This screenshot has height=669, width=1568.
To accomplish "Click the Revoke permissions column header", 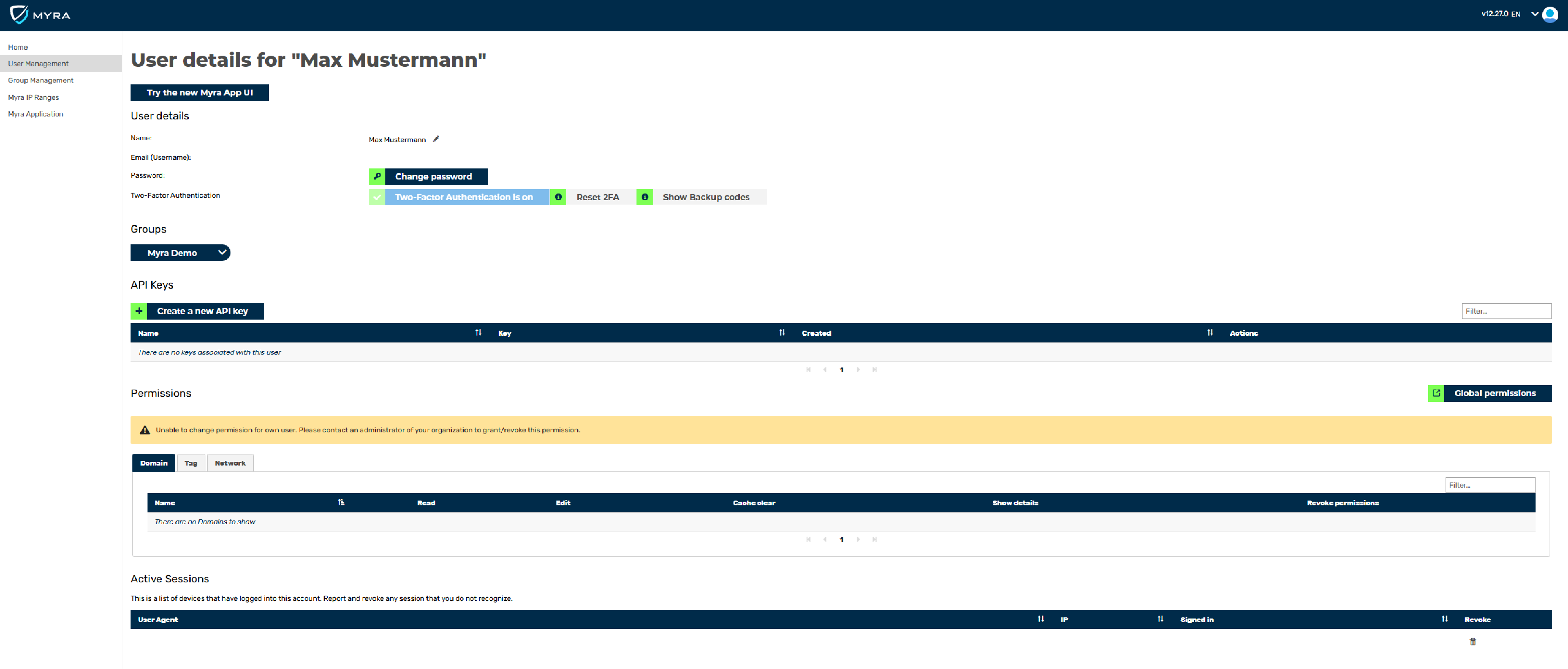I will point(1342,502).
